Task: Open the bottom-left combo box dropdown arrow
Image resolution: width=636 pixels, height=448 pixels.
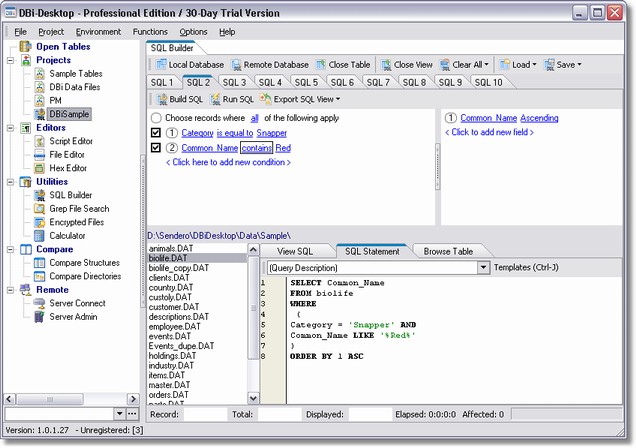Action: click(x=119, y=414)
